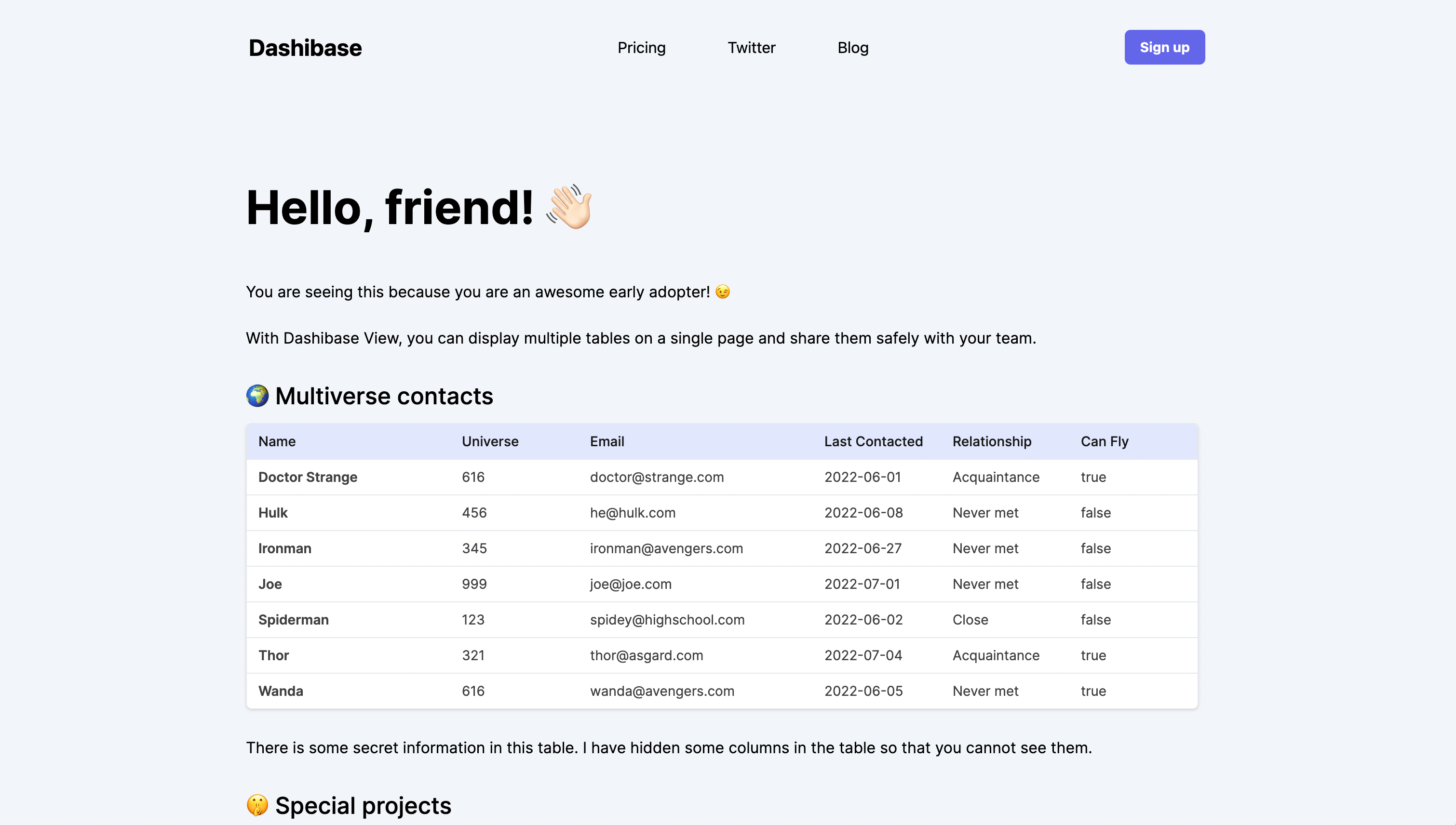Go to the Blog page

(853, 48)
